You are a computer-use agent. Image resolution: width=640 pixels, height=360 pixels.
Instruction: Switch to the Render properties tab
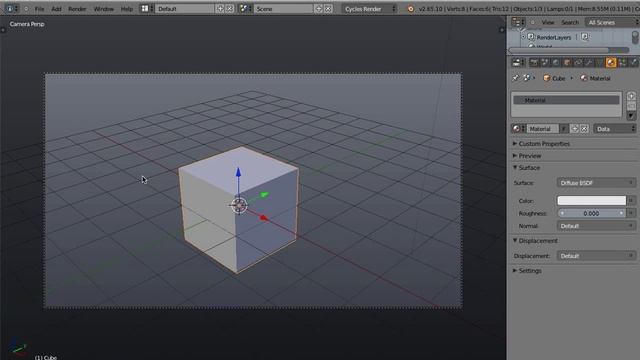pos(533,62)
